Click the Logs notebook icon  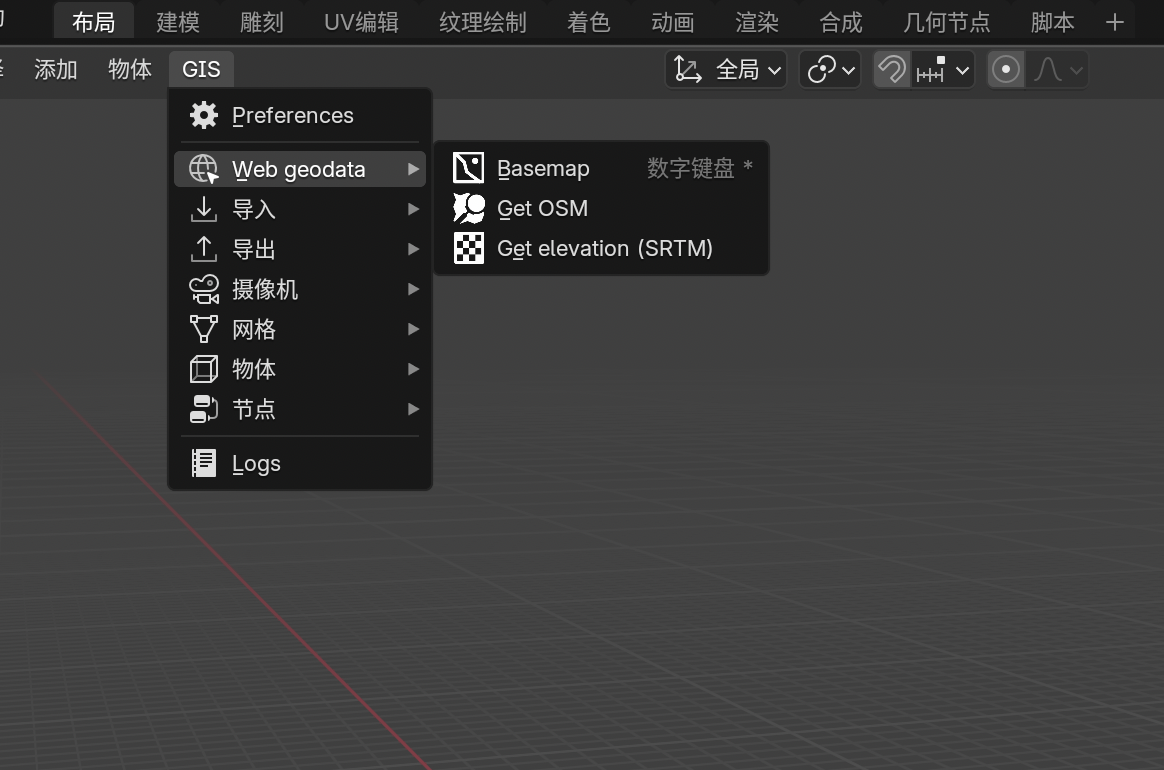pos(204,463)
